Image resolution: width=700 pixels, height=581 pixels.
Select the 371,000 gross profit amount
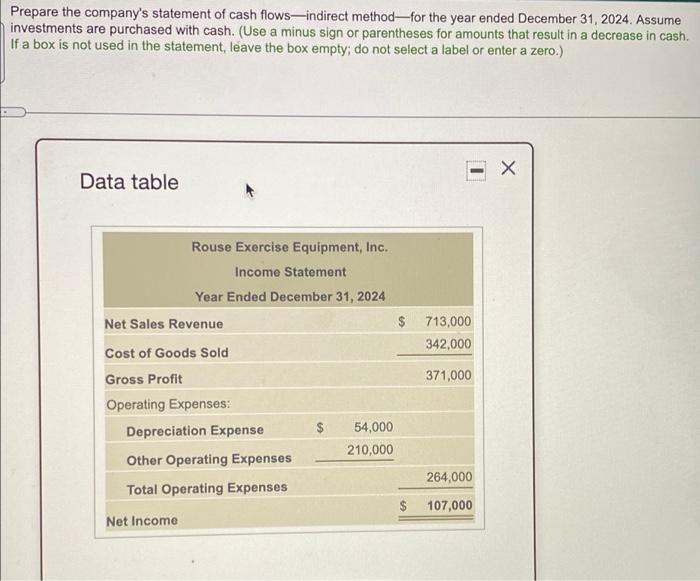tap(448, 375)
